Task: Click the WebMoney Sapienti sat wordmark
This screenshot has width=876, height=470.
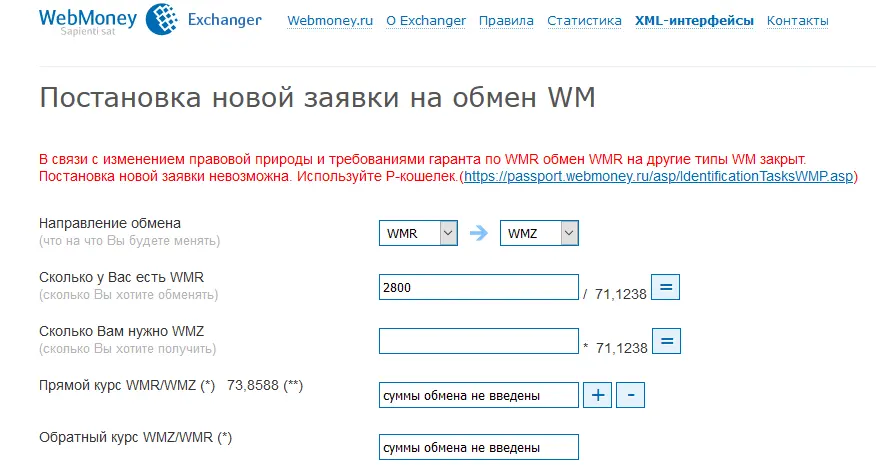Action: 88,22
